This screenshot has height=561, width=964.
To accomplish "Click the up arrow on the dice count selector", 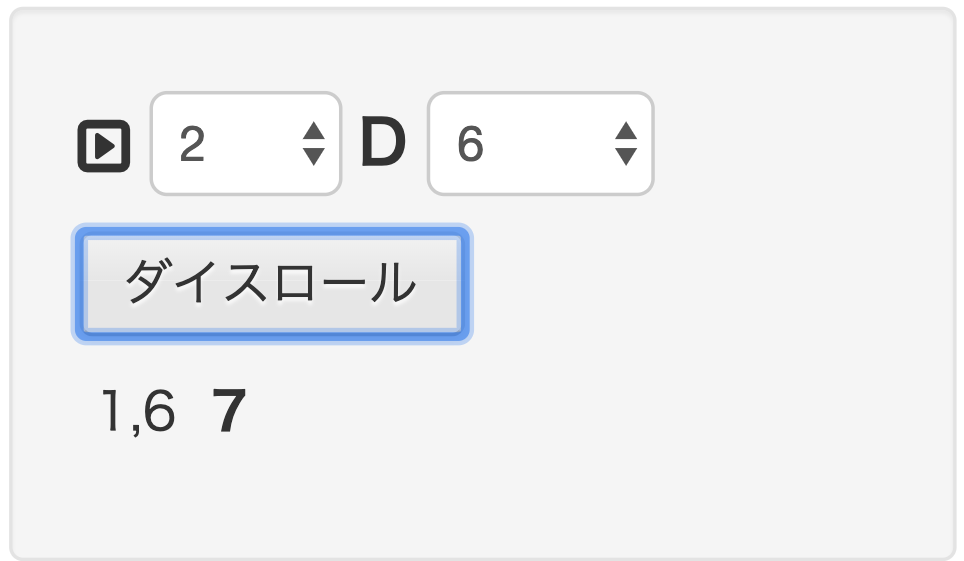I will pos(313,132).
